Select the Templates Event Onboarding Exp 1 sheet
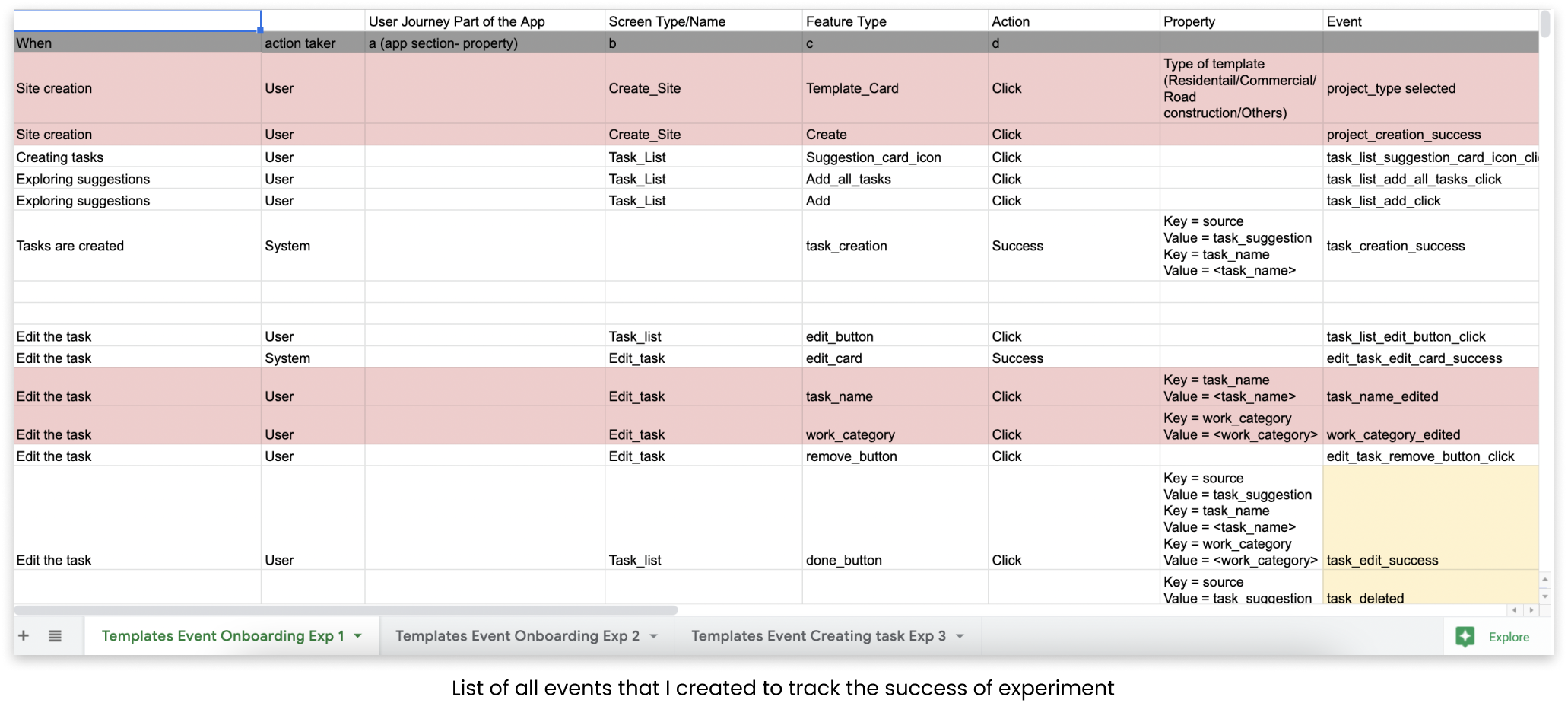The width and height of the screenshot is (1568, 703). [223, 636]
